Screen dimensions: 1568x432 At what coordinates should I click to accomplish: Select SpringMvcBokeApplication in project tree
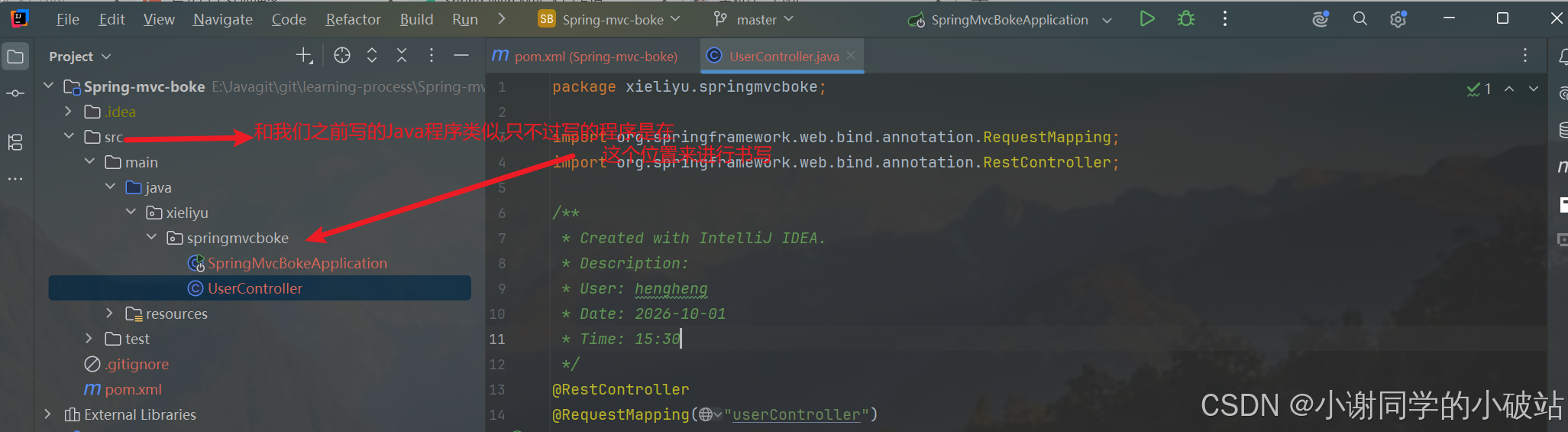point(297,263)
